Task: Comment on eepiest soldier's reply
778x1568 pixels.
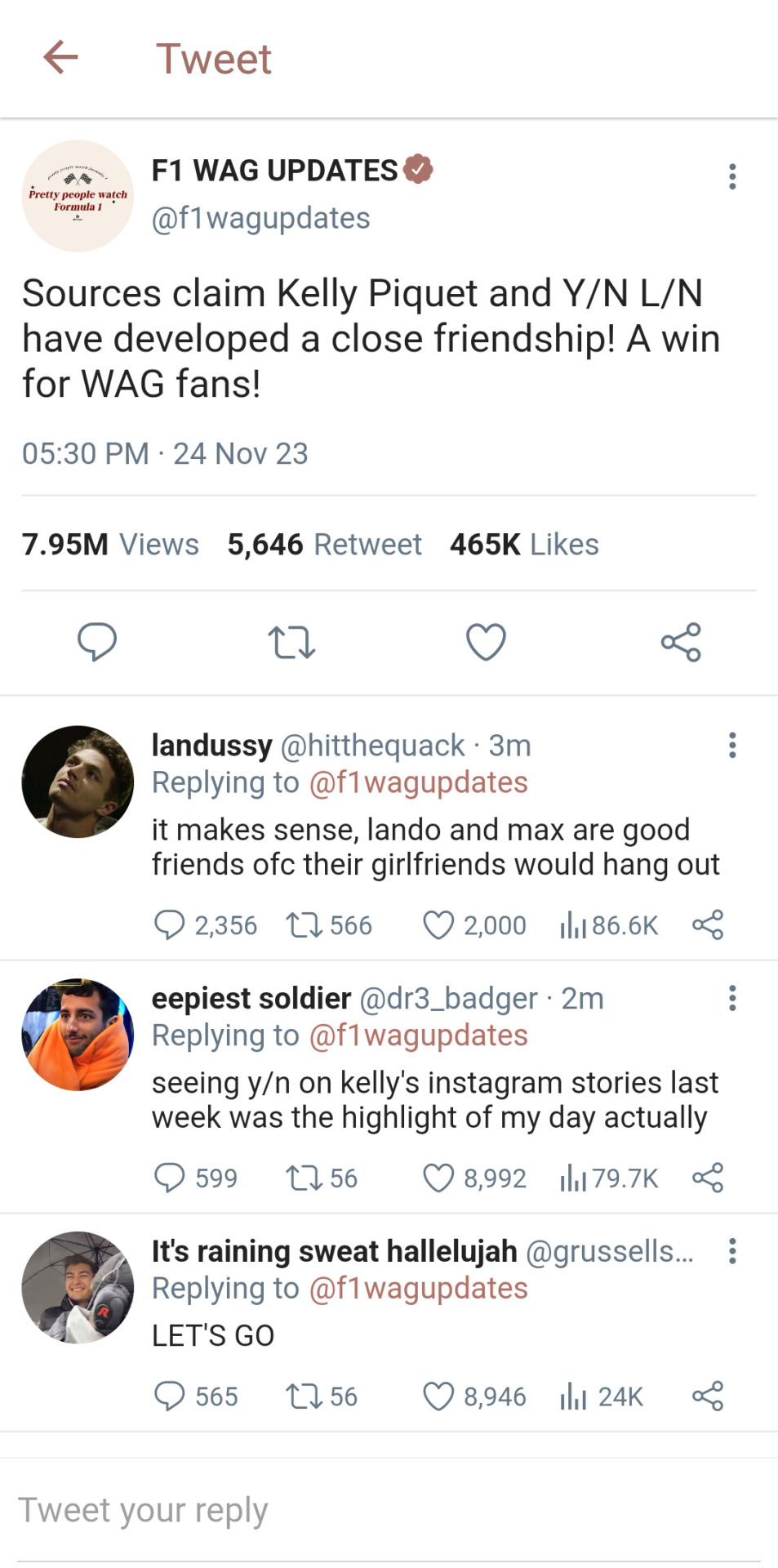Action: coord(170,1178)
